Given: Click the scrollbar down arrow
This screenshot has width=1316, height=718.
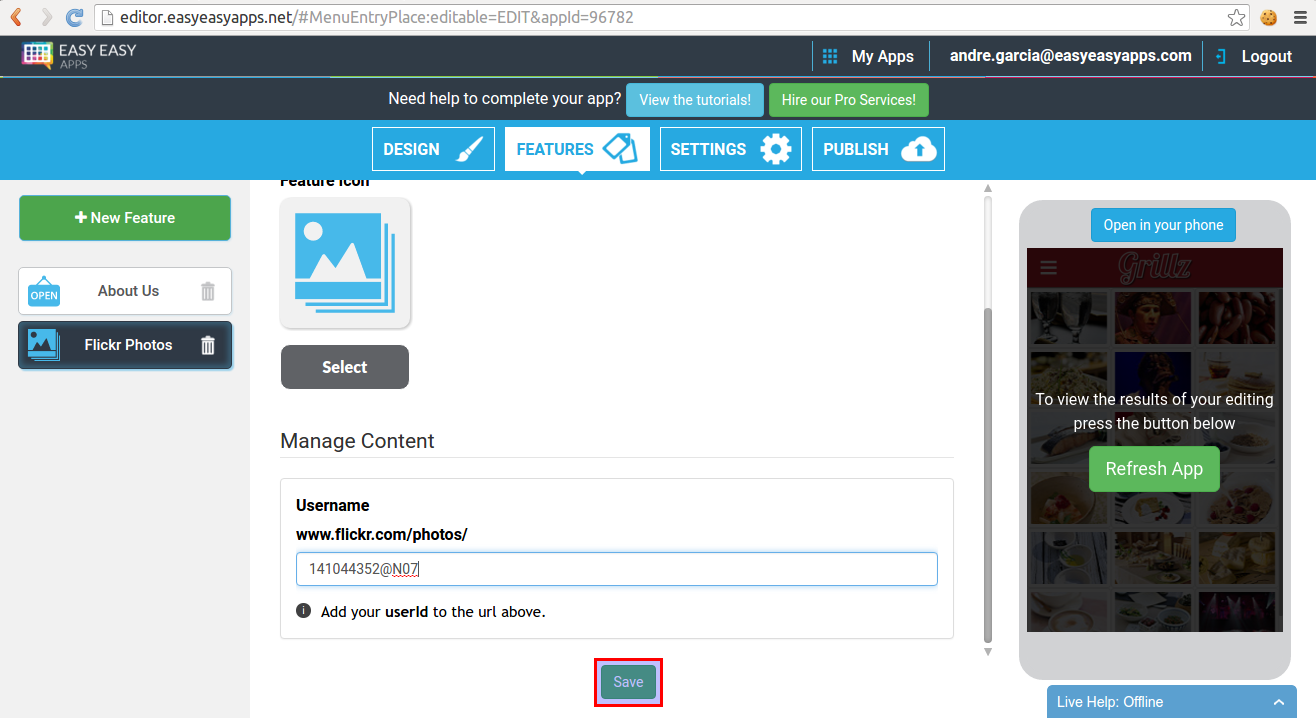Looking at the screenshot, I should (987, 651).
